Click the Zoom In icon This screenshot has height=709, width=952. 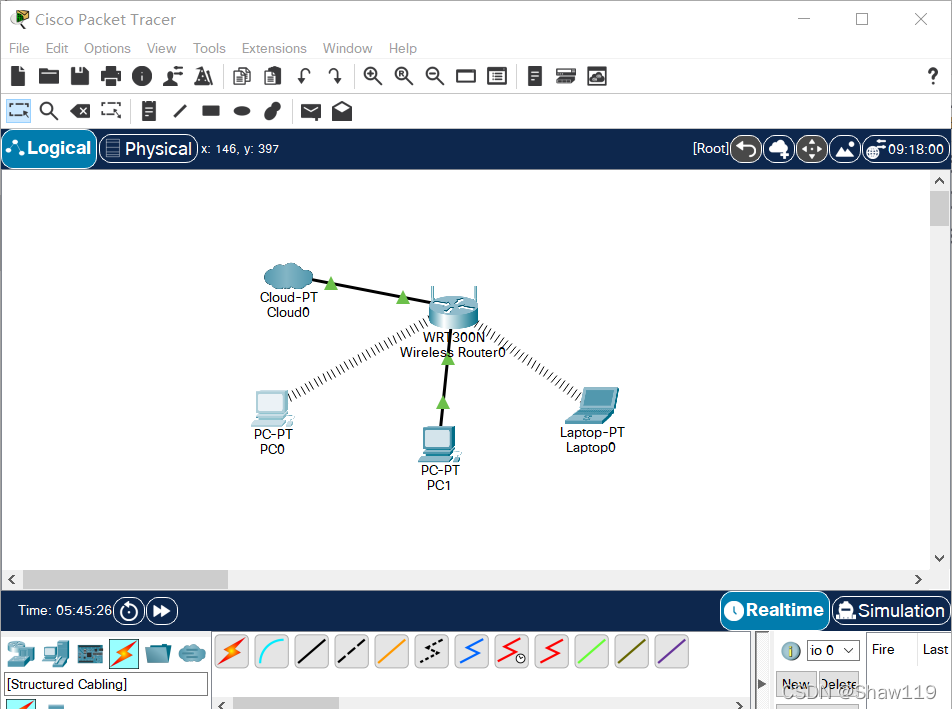click(x=373, y=76)
